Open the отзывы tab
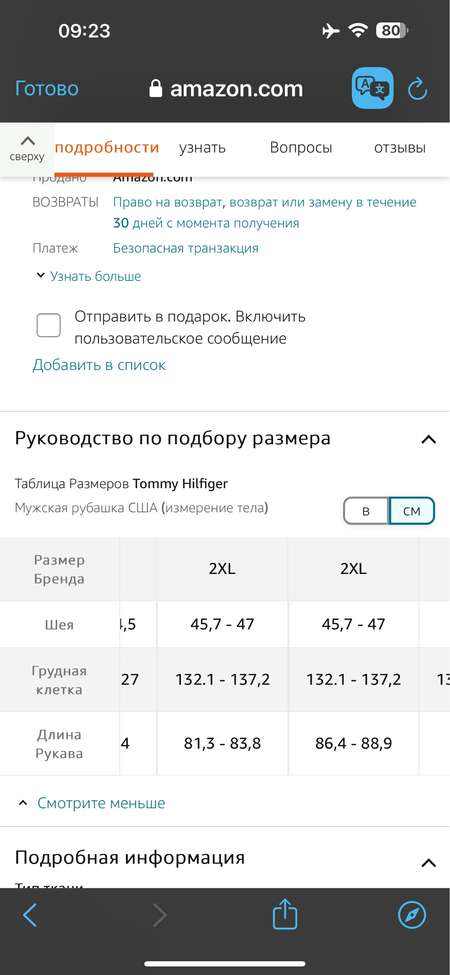The image size is (450, 975). click(400, 148)
